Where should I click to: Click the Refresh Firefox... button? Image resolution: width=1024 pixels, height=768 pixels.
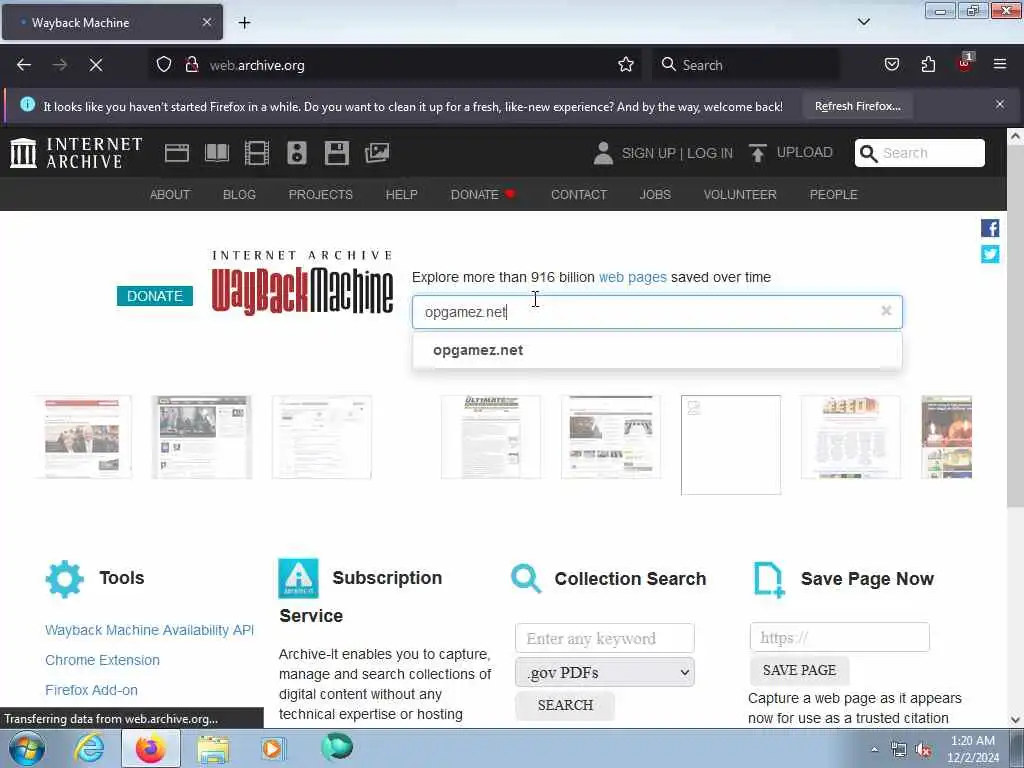(x=857, y=106)
